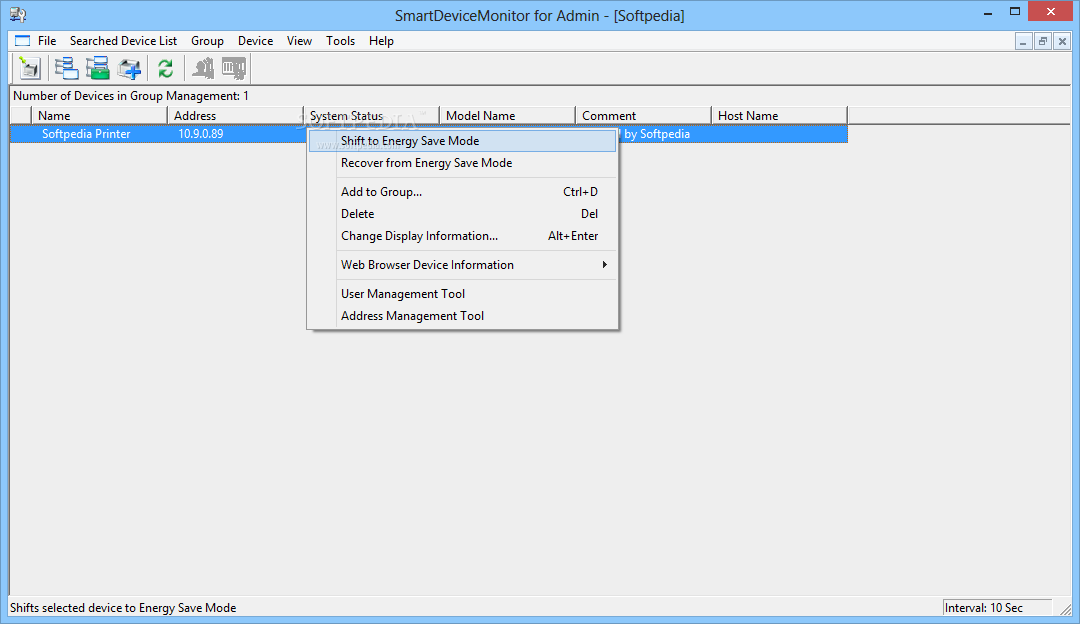This screenshot has width=1080, height=624.
Task: Click the 'Interval: 10 Sec' status bar entry
Action: (997, 607)
